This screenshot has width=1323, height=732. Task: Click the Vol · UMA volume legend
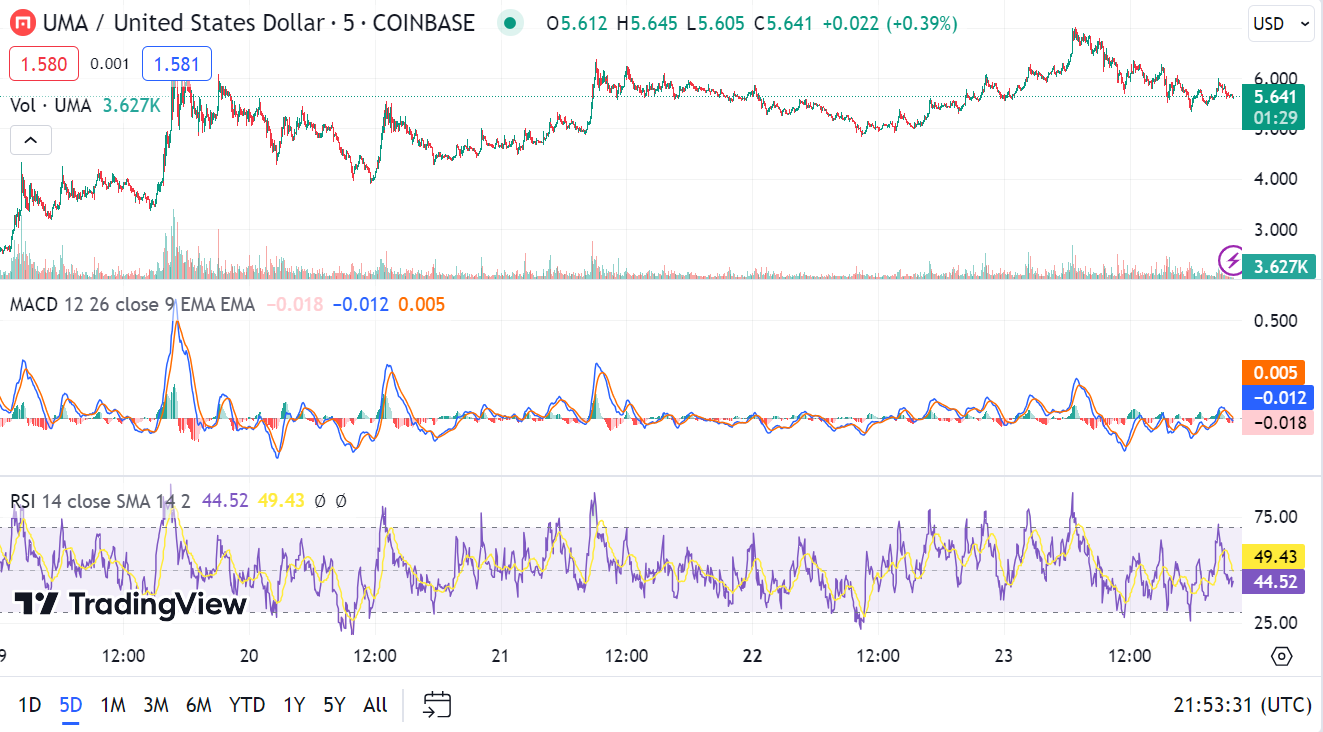(50, 105)
